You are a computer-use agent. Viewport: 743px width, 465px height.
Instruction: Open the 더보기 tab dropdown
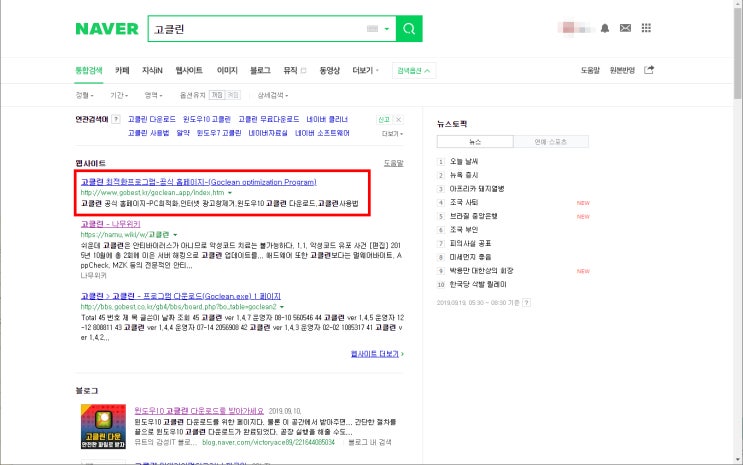coord(365,71)
